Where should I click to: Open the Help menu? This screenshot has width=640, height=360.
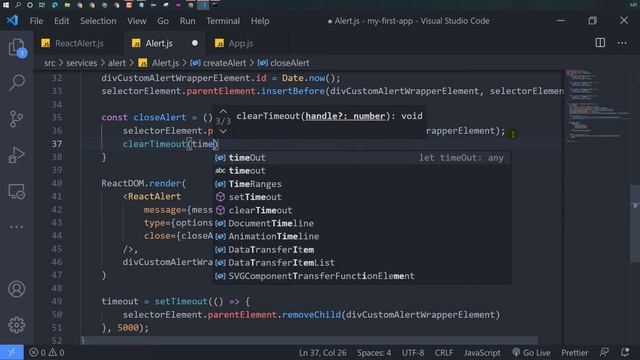pyautogui.click(x=260, y=21)
